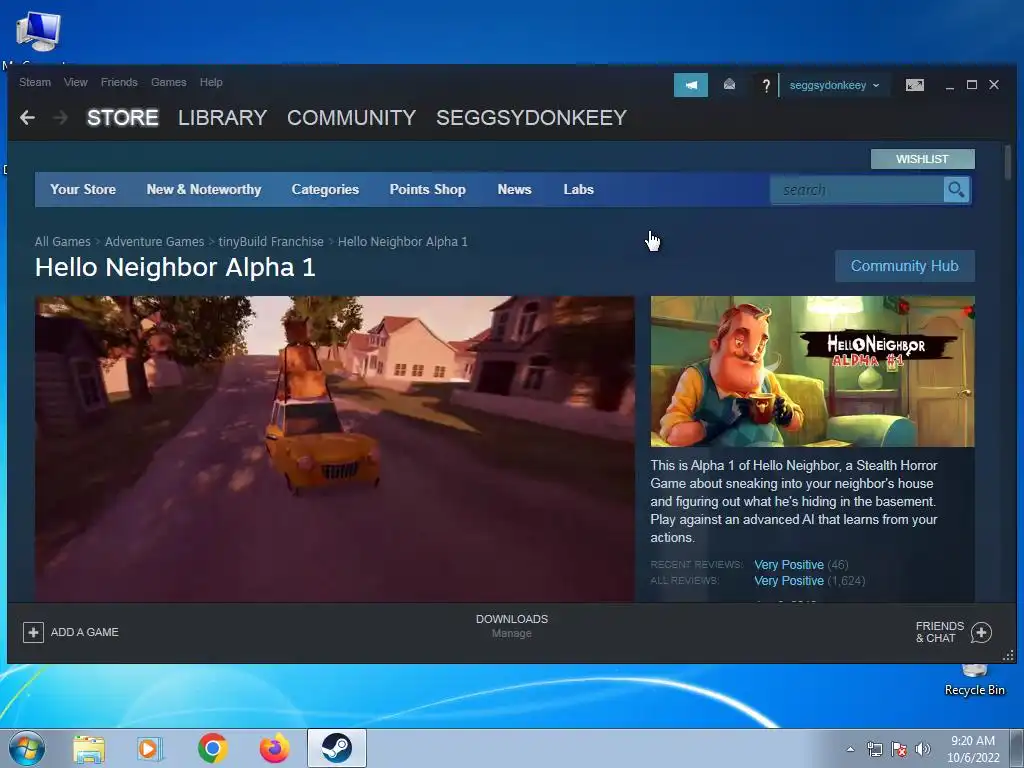The height and width of the screenshot is (768, 1024).
Task: Click Show desktop button on taskbar
Action: coord(1019,748)
